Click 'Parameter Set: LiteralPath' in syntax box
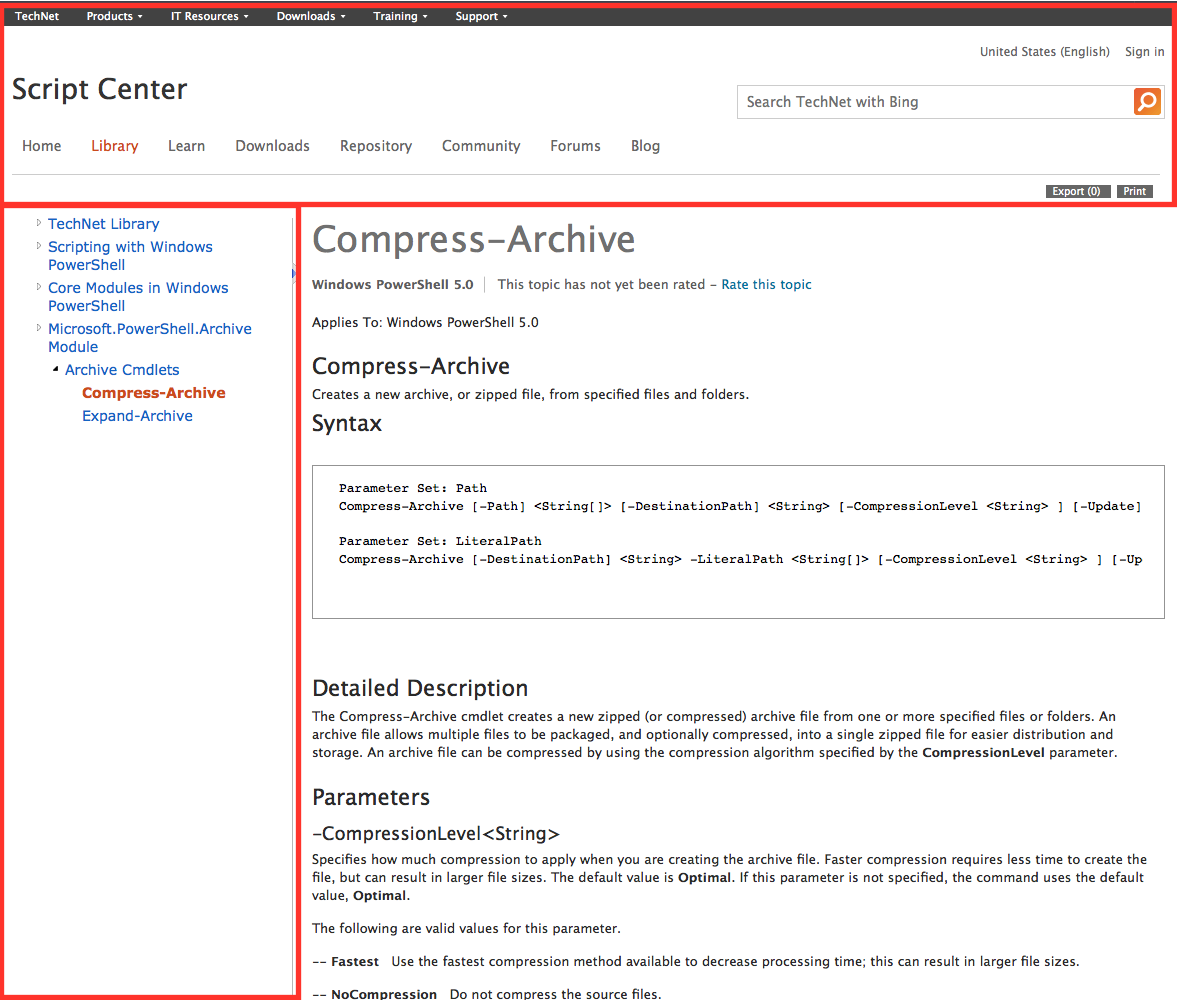 pyautogui.click(x=440, y=541)
